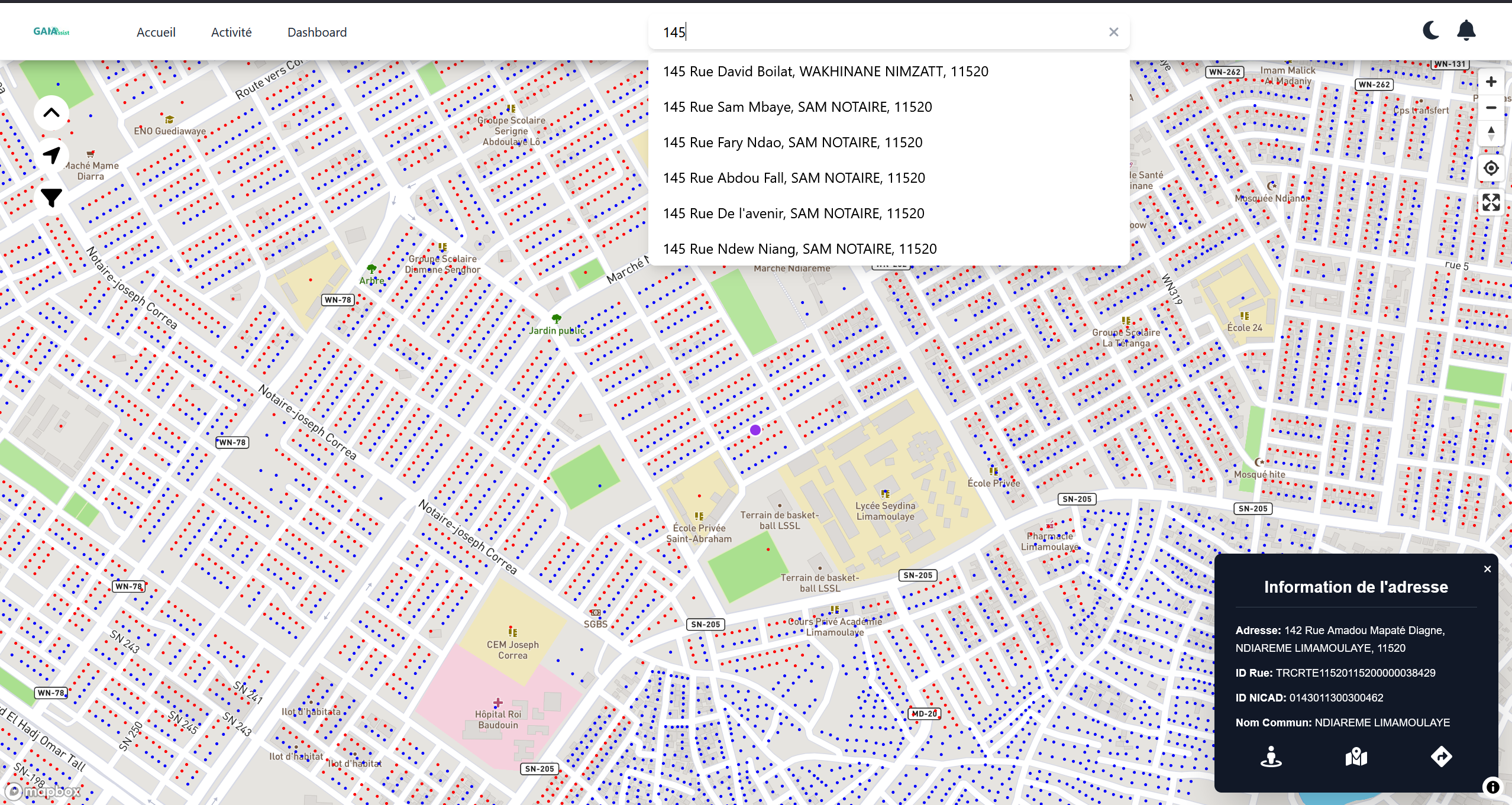This screenshot has height=805, width=1512.
Task: Locate my position on map
Action: pos(1491,168)
